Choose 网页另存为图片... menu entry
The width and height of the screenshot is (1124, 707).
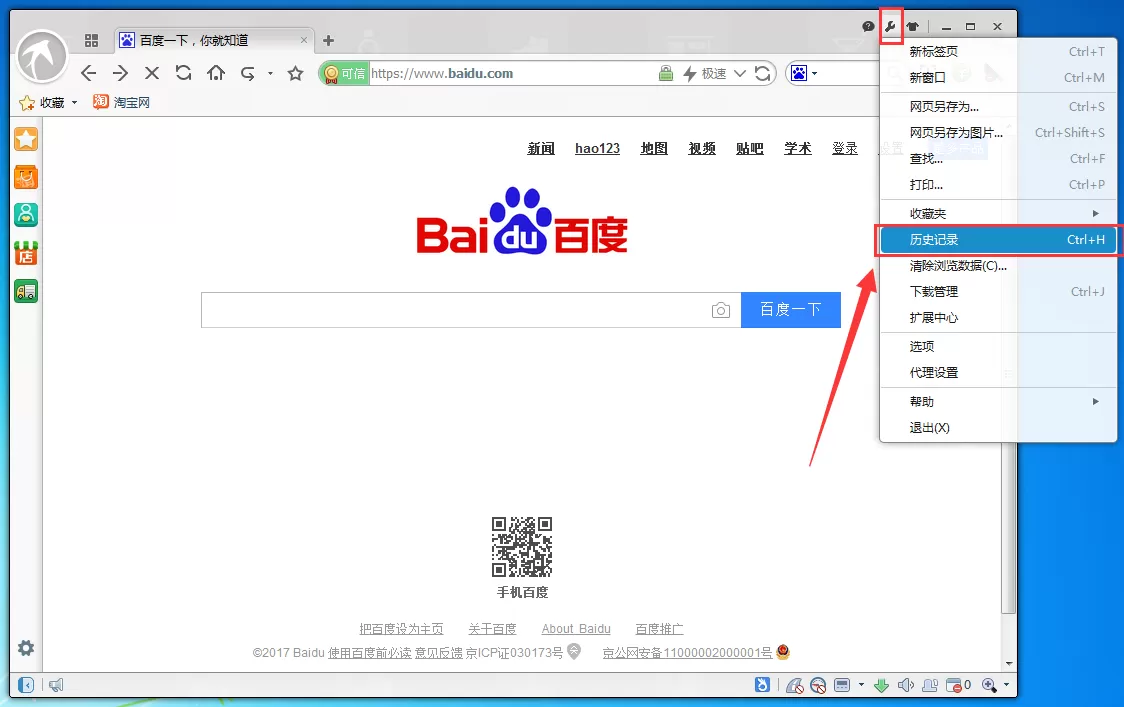click(999, 133)
